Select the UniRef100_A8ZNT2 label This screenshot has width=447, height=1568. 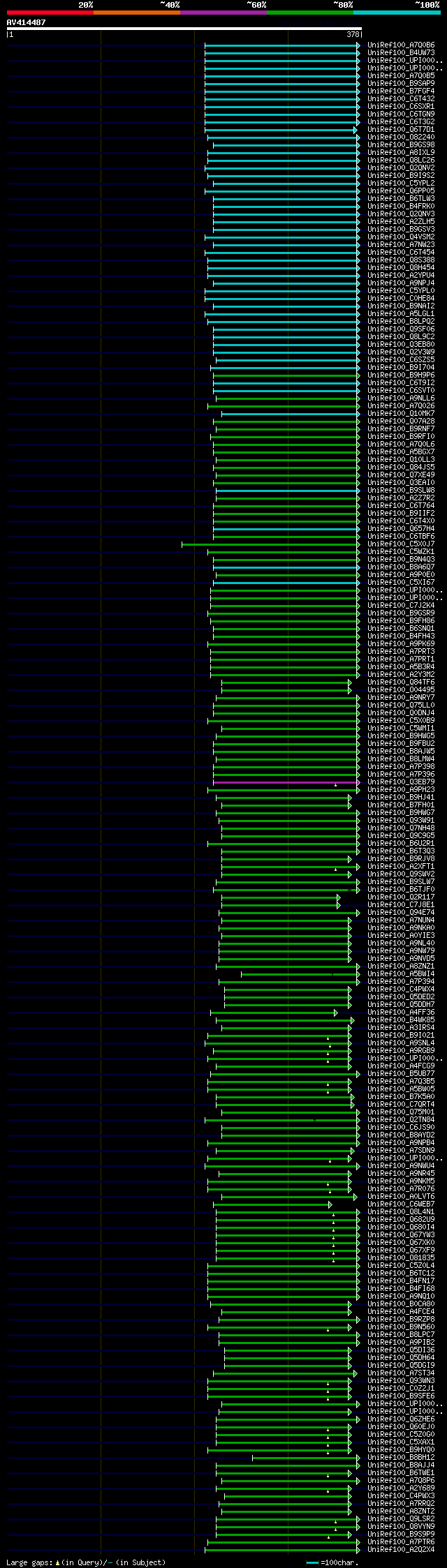point(401,1511)
